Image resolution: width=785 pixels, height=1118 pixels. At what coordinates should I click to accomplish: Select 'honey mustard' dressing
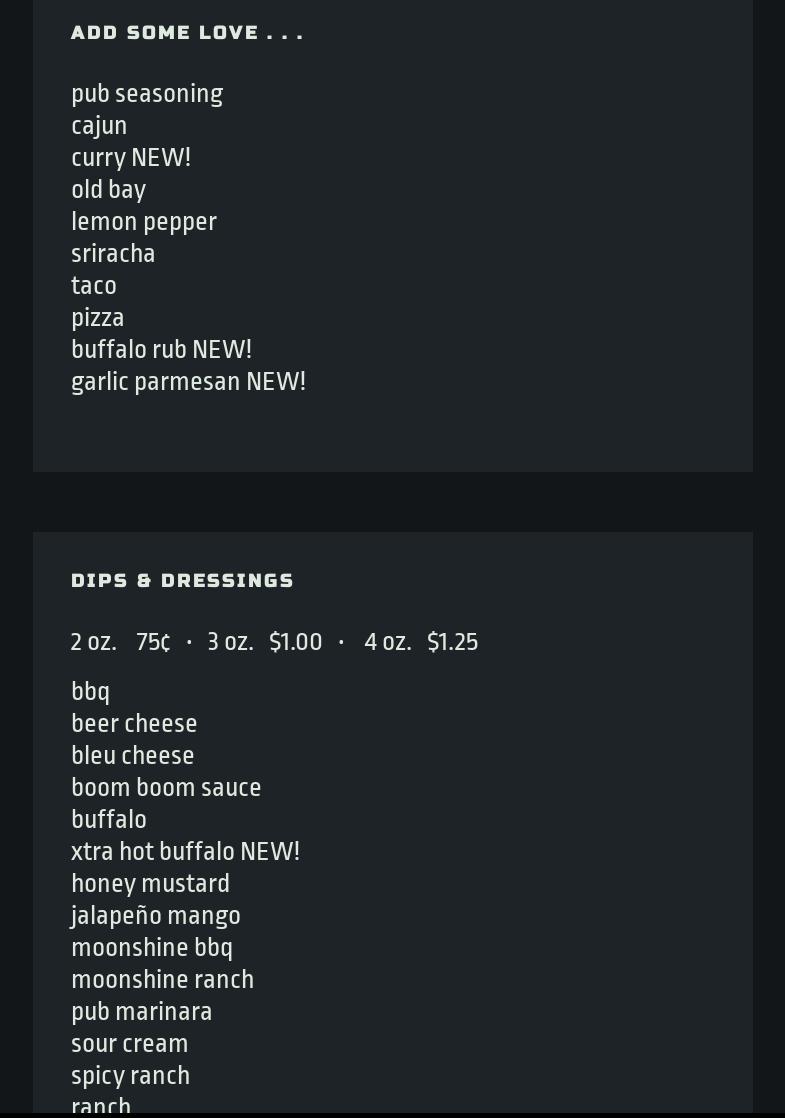click(150, 884)
